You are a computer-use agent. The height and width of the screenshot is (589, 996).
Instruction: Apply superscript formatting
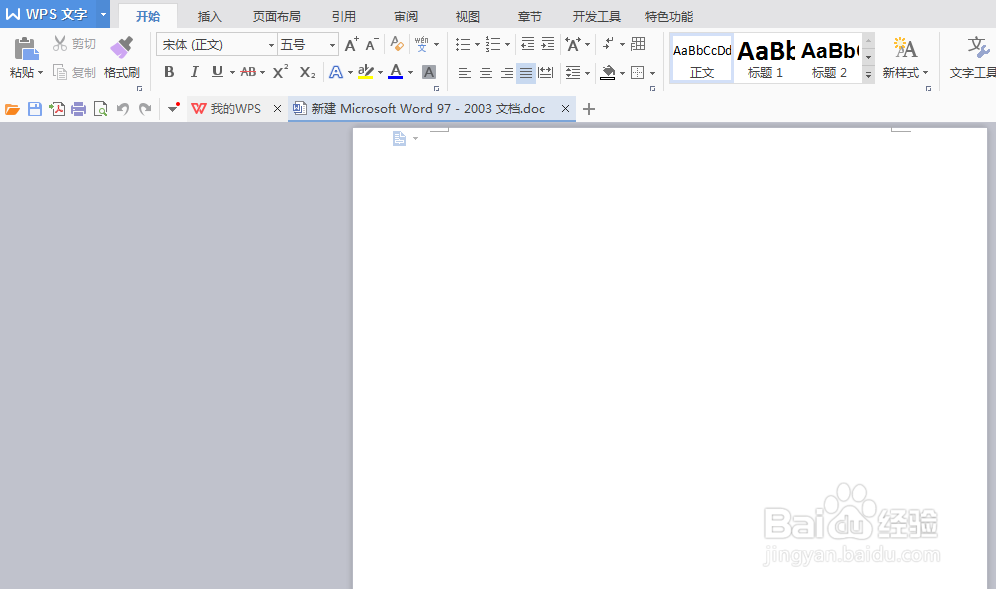(x=281, y=72)
